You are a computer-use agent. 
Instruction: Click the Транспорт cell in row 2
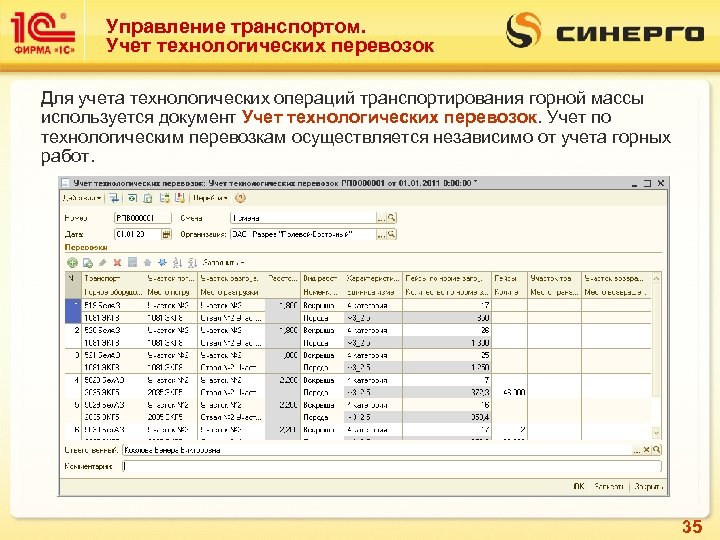click(x=113, y=330)
